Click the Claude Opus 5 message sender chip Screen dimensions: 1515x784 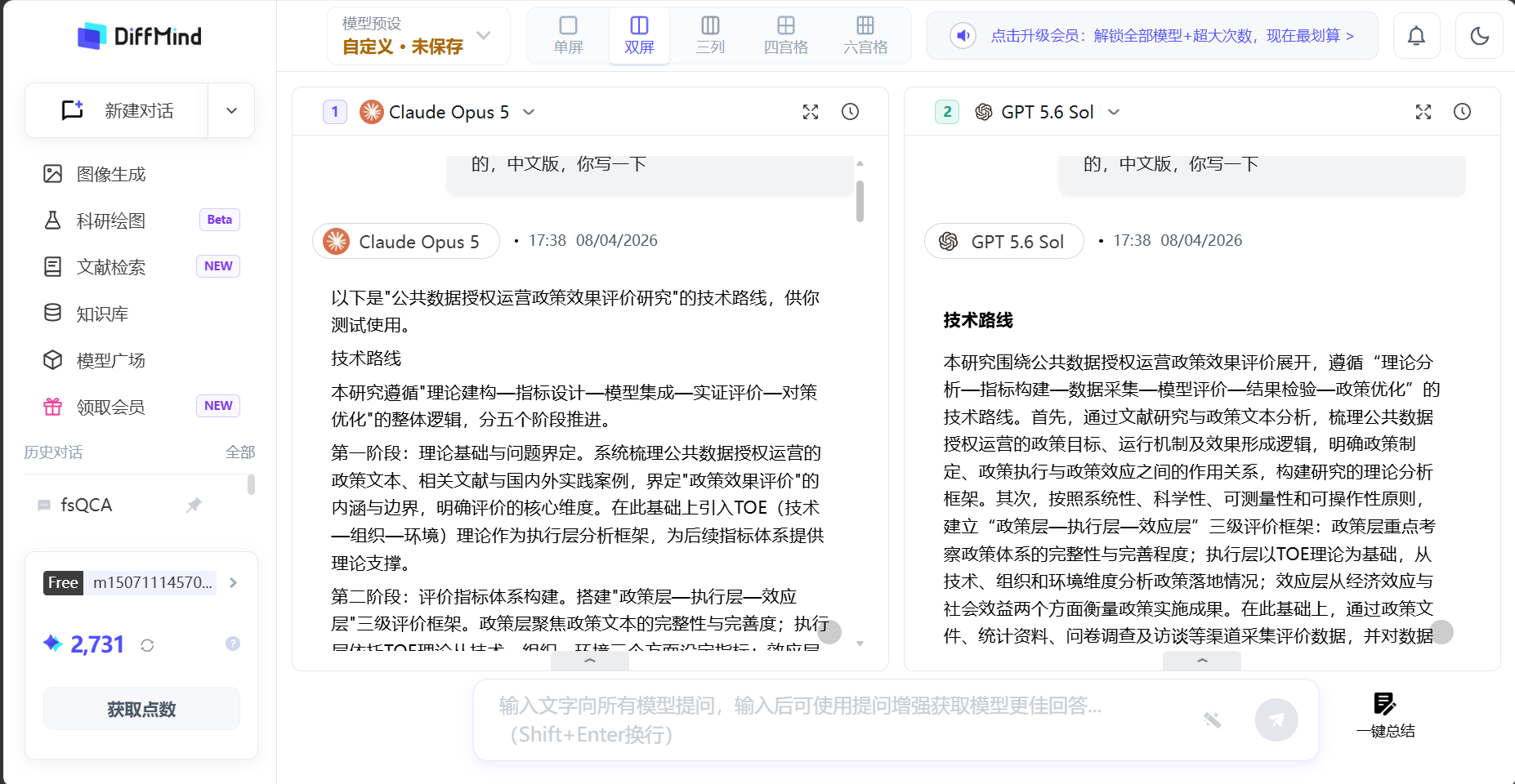tap(406, 241)
